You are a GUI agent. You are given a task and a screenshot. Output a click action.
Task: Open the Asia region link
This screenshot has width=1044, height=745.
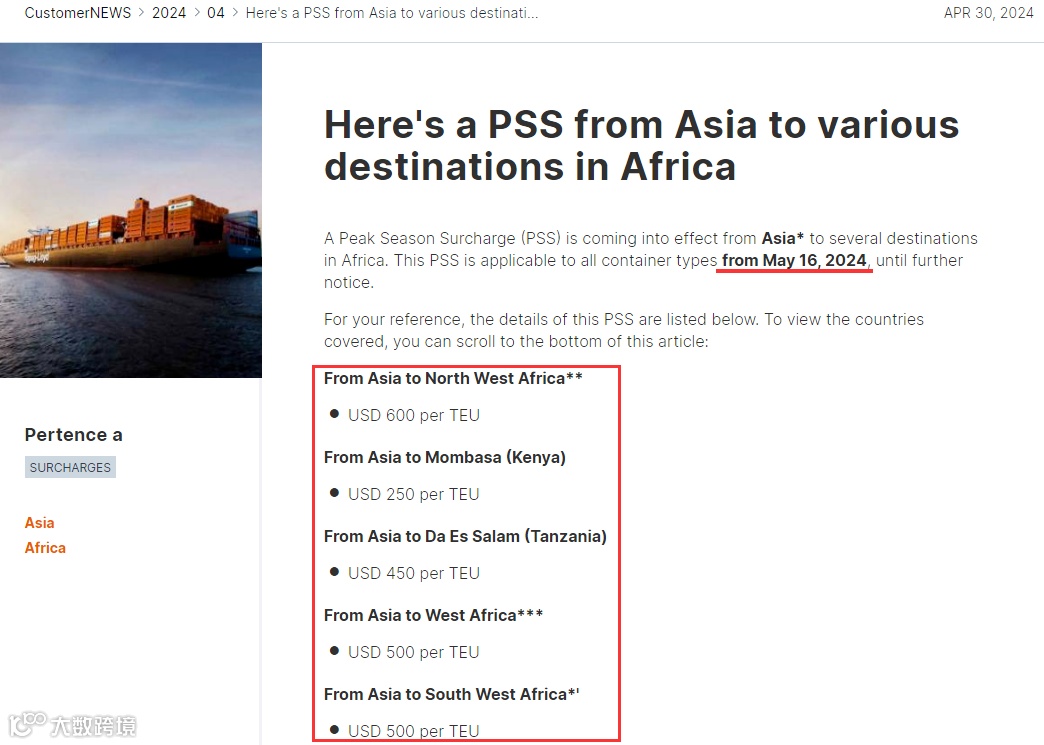pyautogui.click(x=39, y=523)
